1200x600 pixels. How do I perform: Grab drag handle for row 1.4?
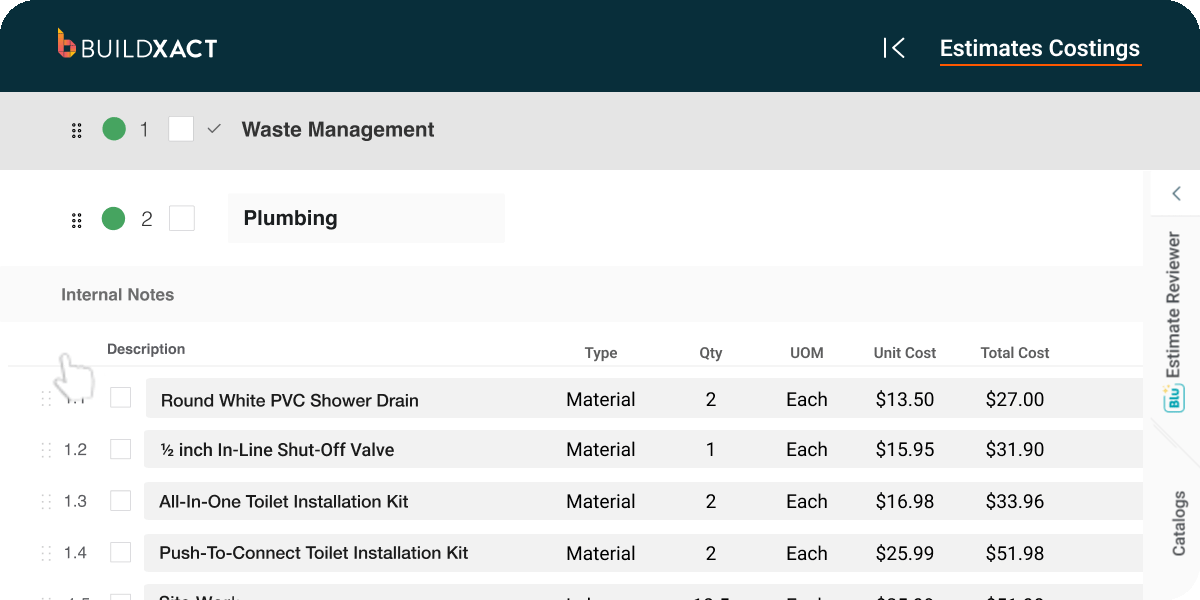pyautogui.click(x=46, y=553)
